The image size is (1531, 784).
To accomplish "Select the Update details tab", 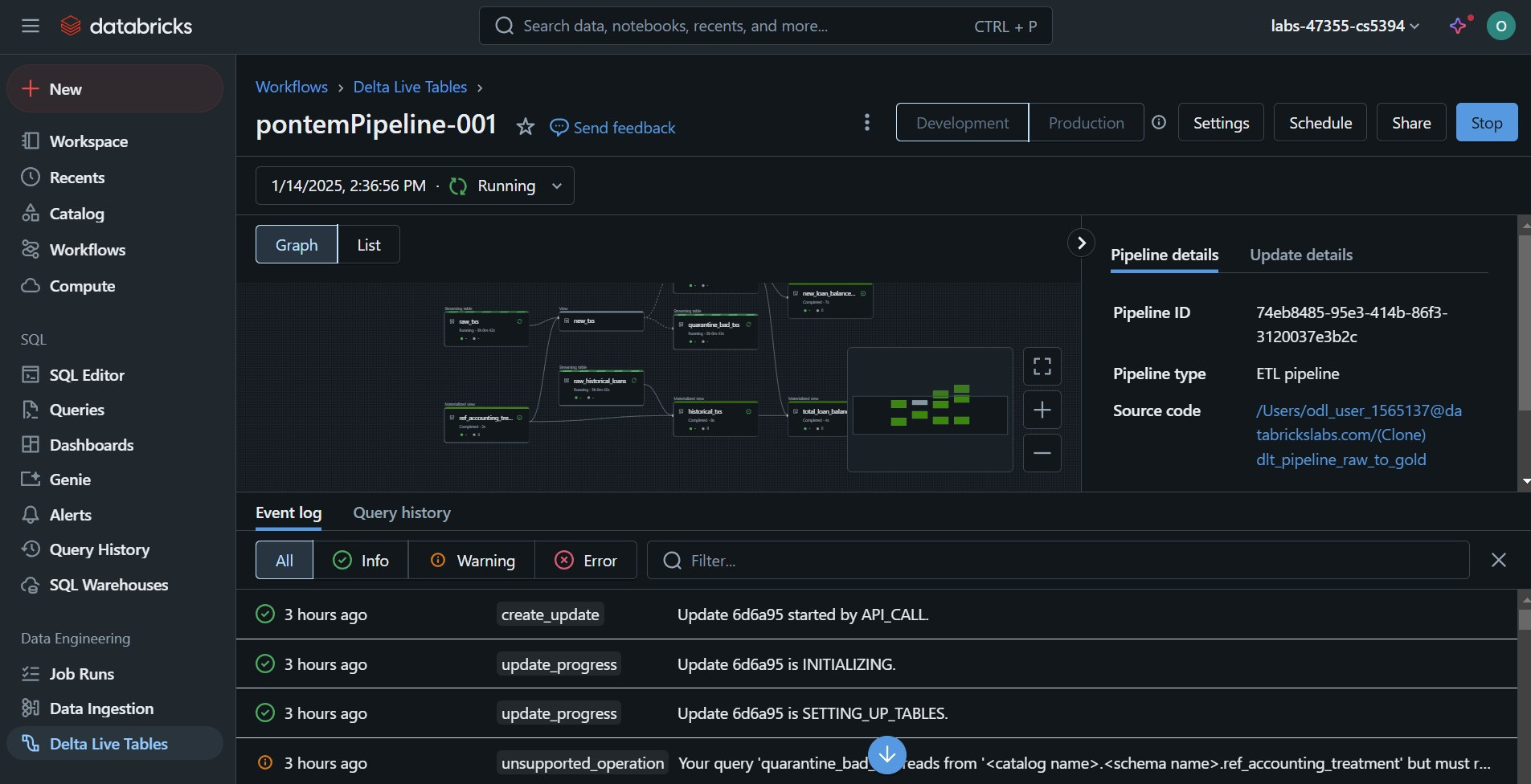I will 1301,255.
